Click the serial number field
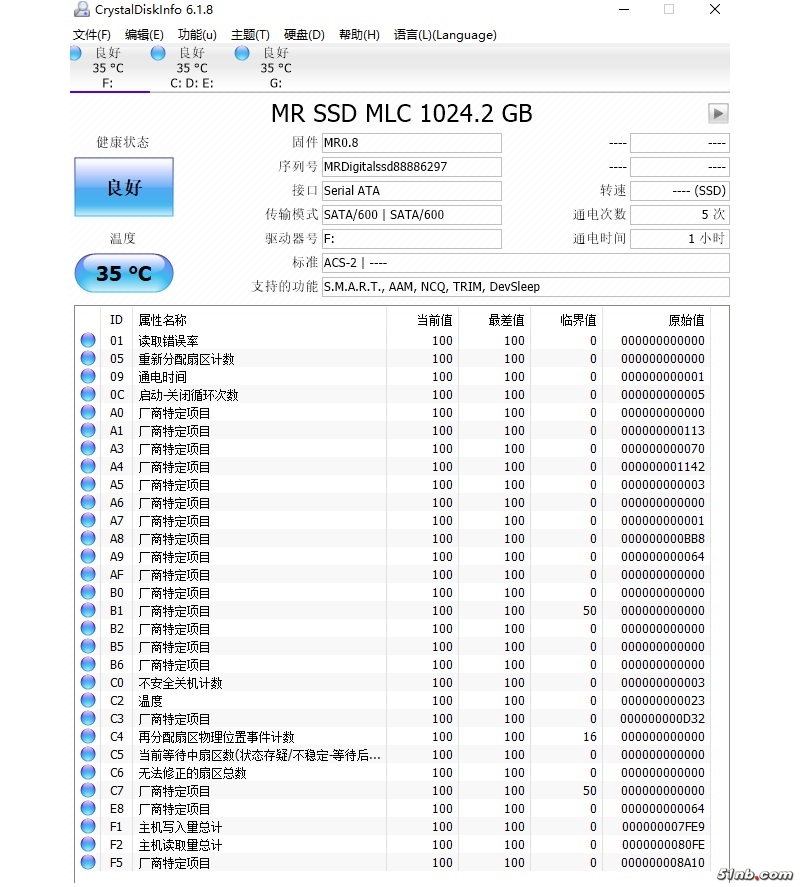 click(x=411, y=167)
